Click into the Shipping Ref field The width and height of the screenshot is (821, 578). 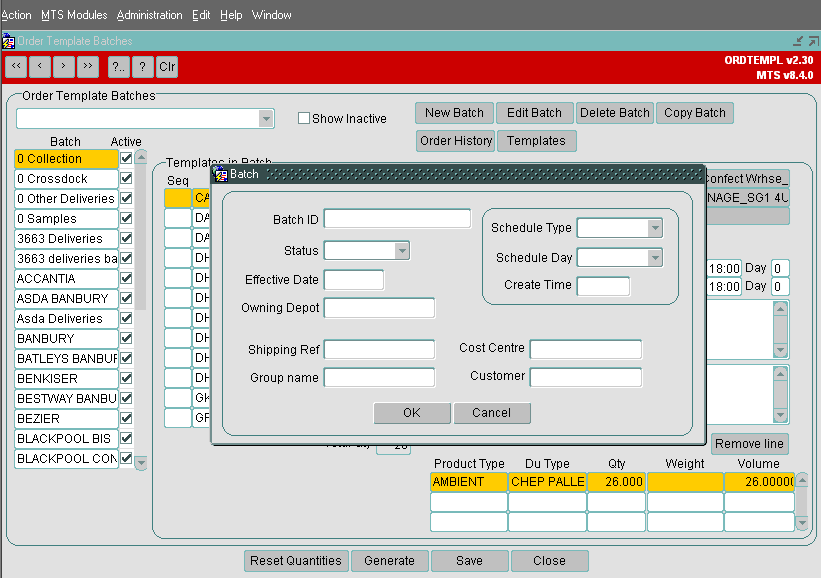click(379, 349)
